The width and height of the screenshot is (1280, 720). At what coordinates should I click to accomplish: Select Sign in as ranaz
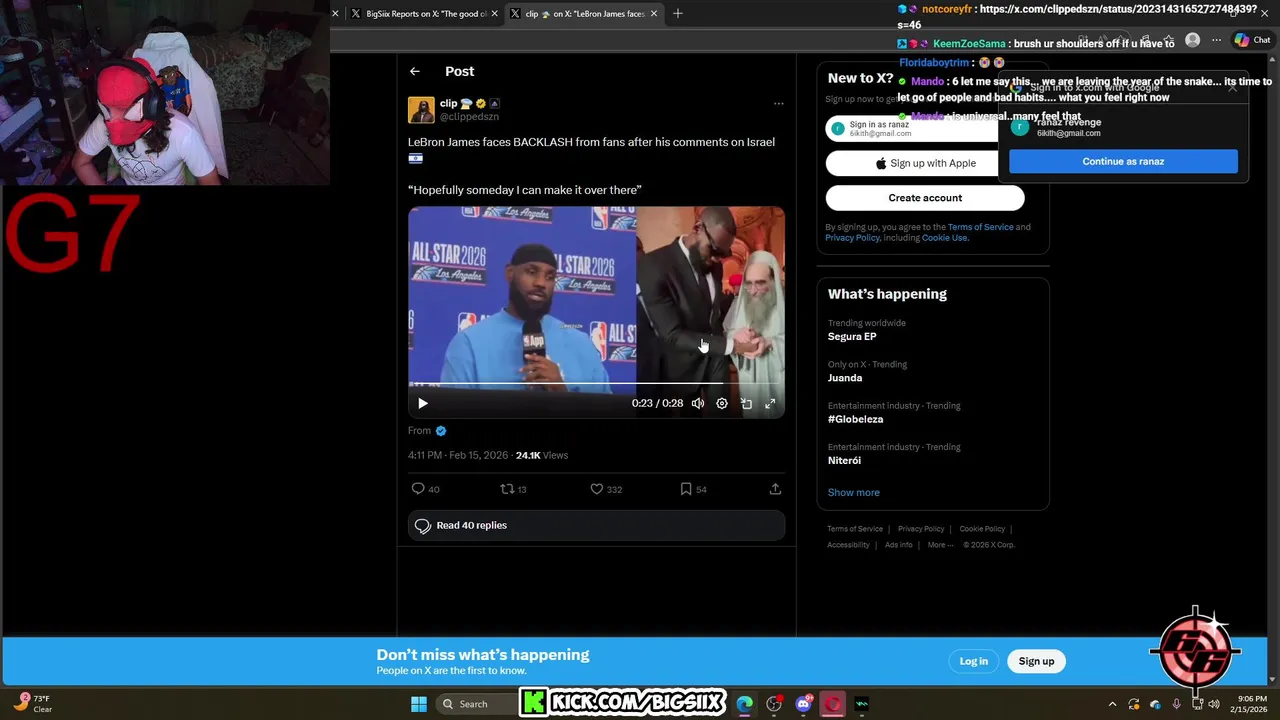pyautogui.click(x=910, y=128)
